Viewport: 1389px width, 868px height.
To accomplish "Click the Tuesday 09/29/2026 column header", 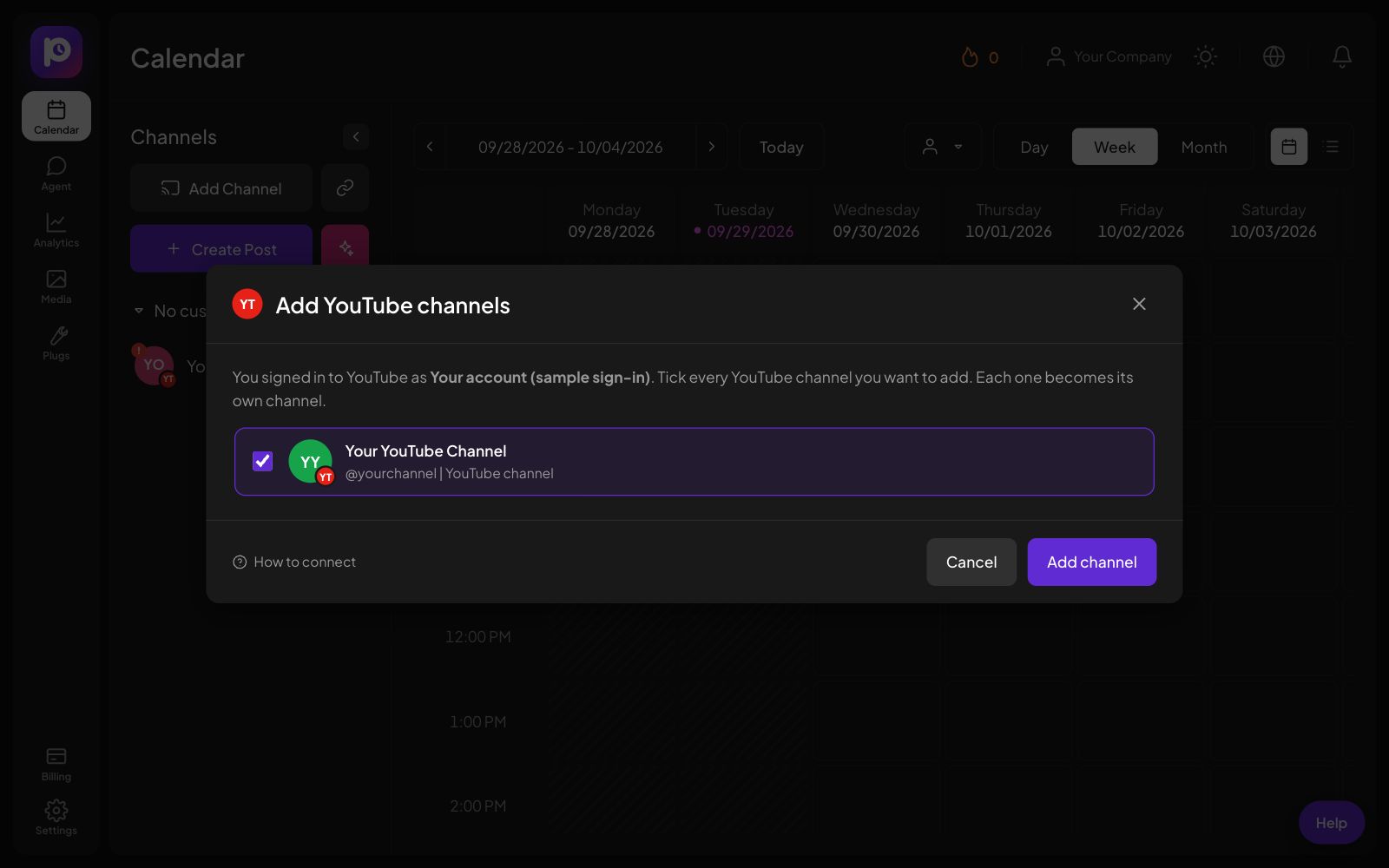I will pyautogui.click(x=744, y=220).
